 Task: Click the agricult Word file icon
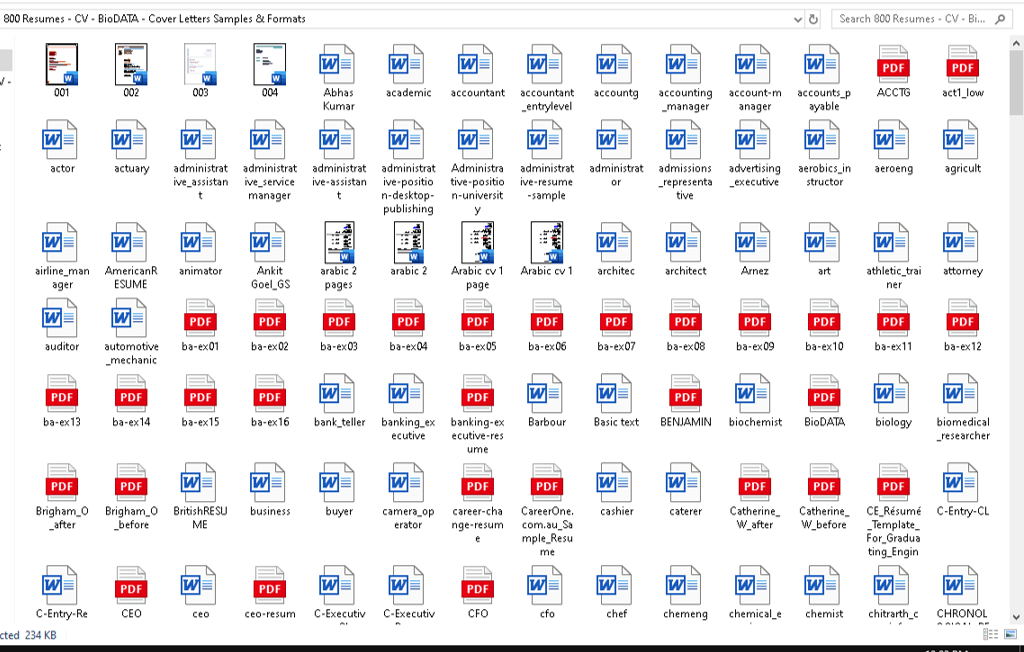point(961,140)
